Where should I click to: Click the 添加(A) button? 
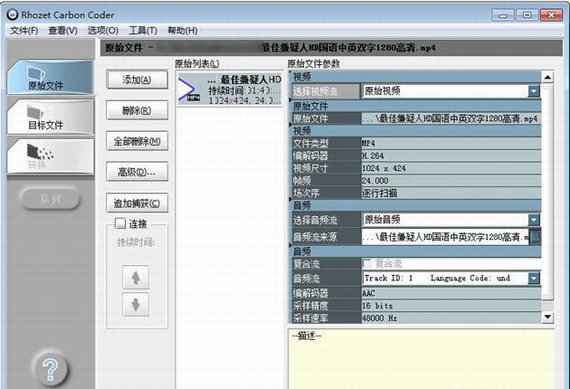pos(137,80)
